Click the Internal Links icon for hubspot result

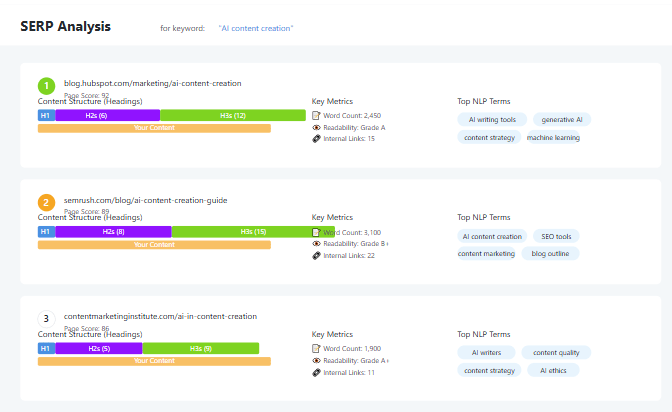316,139
